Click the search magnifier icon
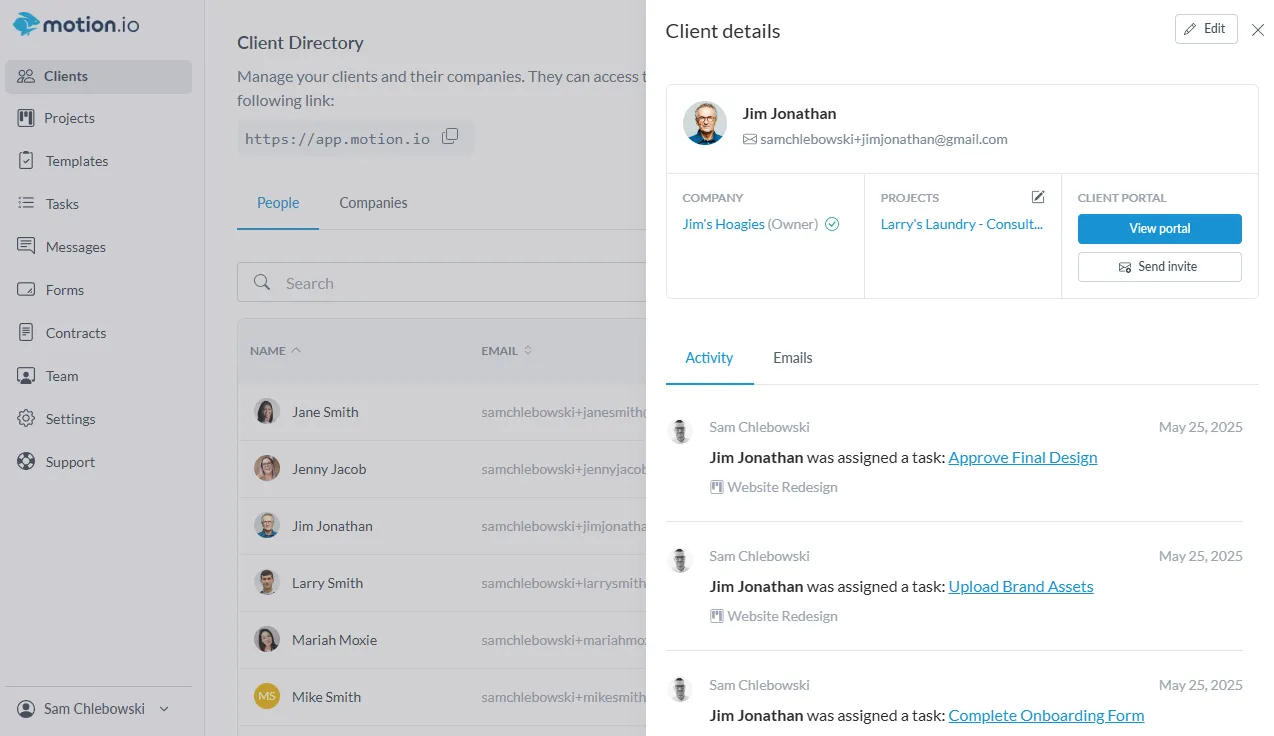1274x736 pixels. [x=262, y=282]
